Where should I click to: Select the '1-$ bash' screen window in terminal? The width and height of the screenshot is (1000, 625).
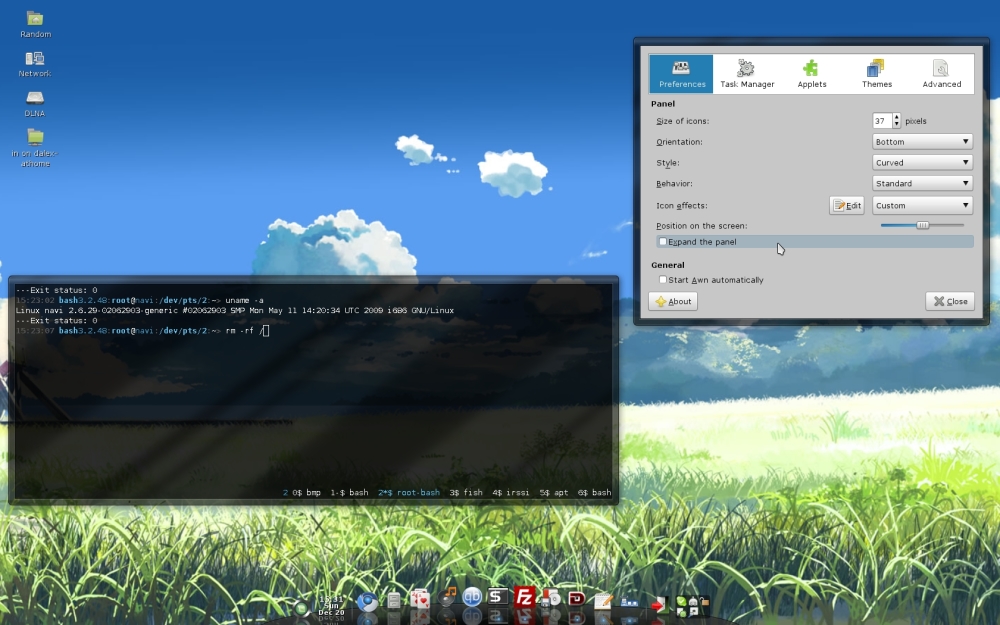(x=349, y=492)
